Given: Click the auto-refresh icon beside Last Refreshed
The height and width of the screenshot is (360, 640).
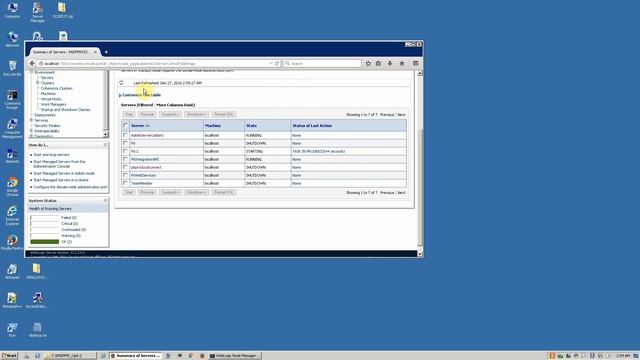Looking at the screenshot, I should pyautogui.click(x=121, y=83).
